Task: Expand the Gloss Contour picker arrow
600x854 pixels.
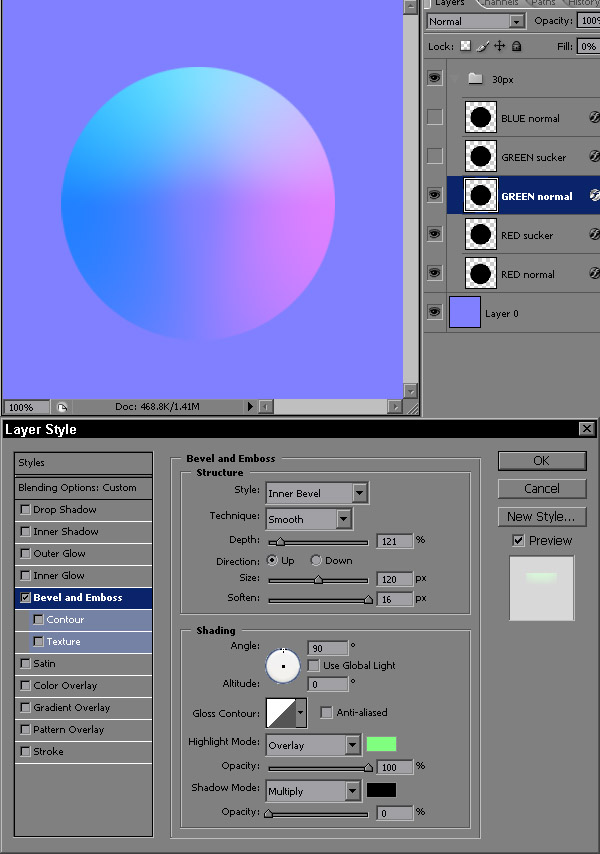Action: click(300, 713)
